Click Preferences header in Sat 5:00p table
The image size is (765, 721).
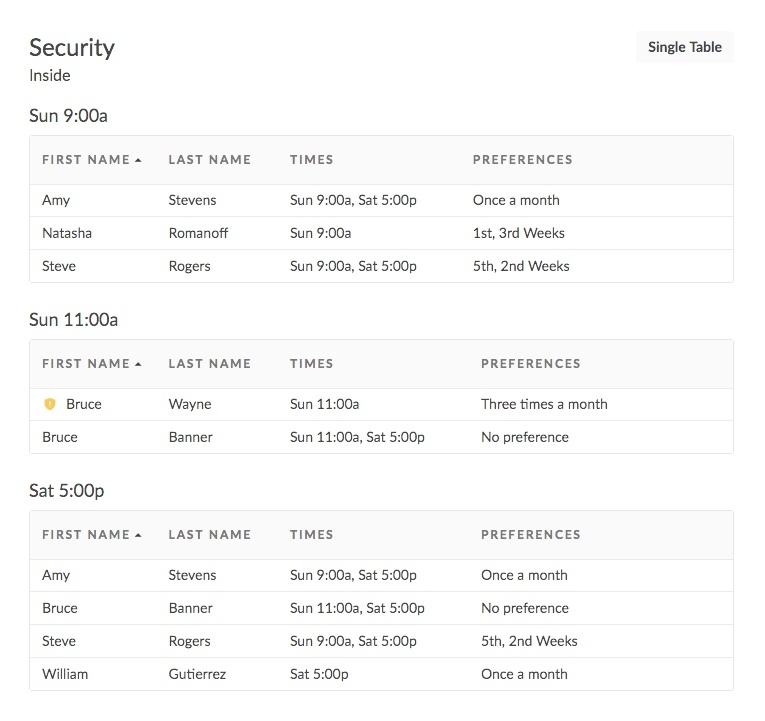[x=530, y=535]
